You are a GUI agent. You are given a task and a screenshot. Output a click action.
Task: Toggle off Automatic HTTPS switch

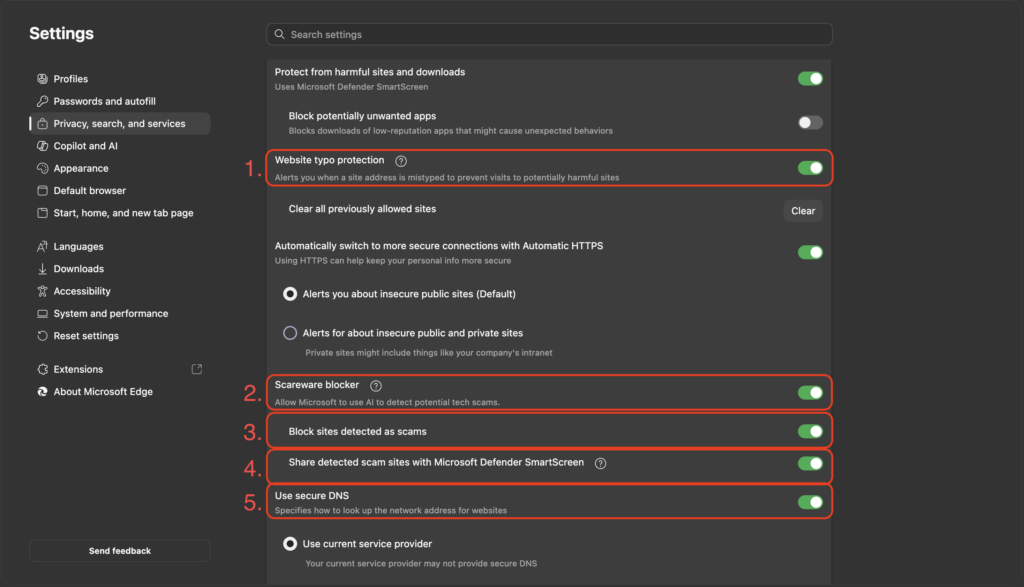coord(810,252)
